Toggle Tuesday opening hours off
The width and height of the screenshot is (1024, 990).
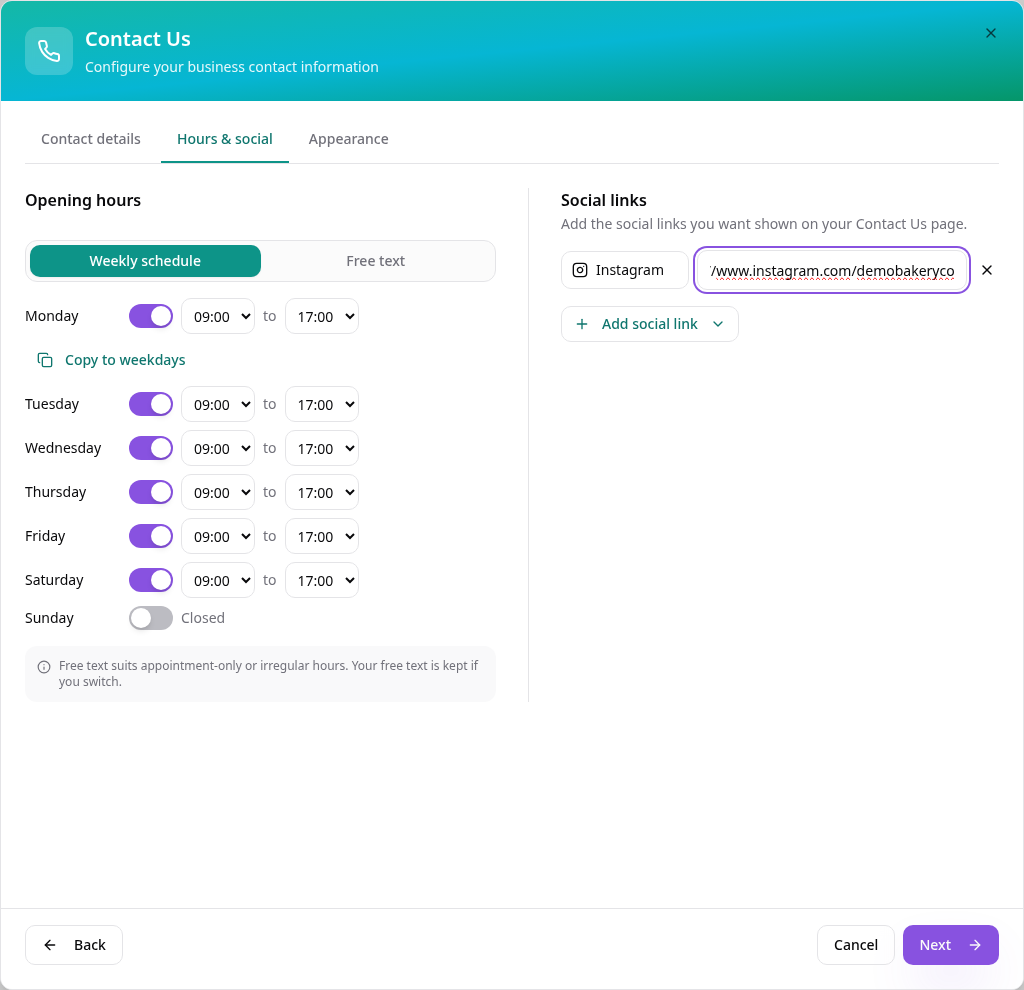(x=151, y=404)
